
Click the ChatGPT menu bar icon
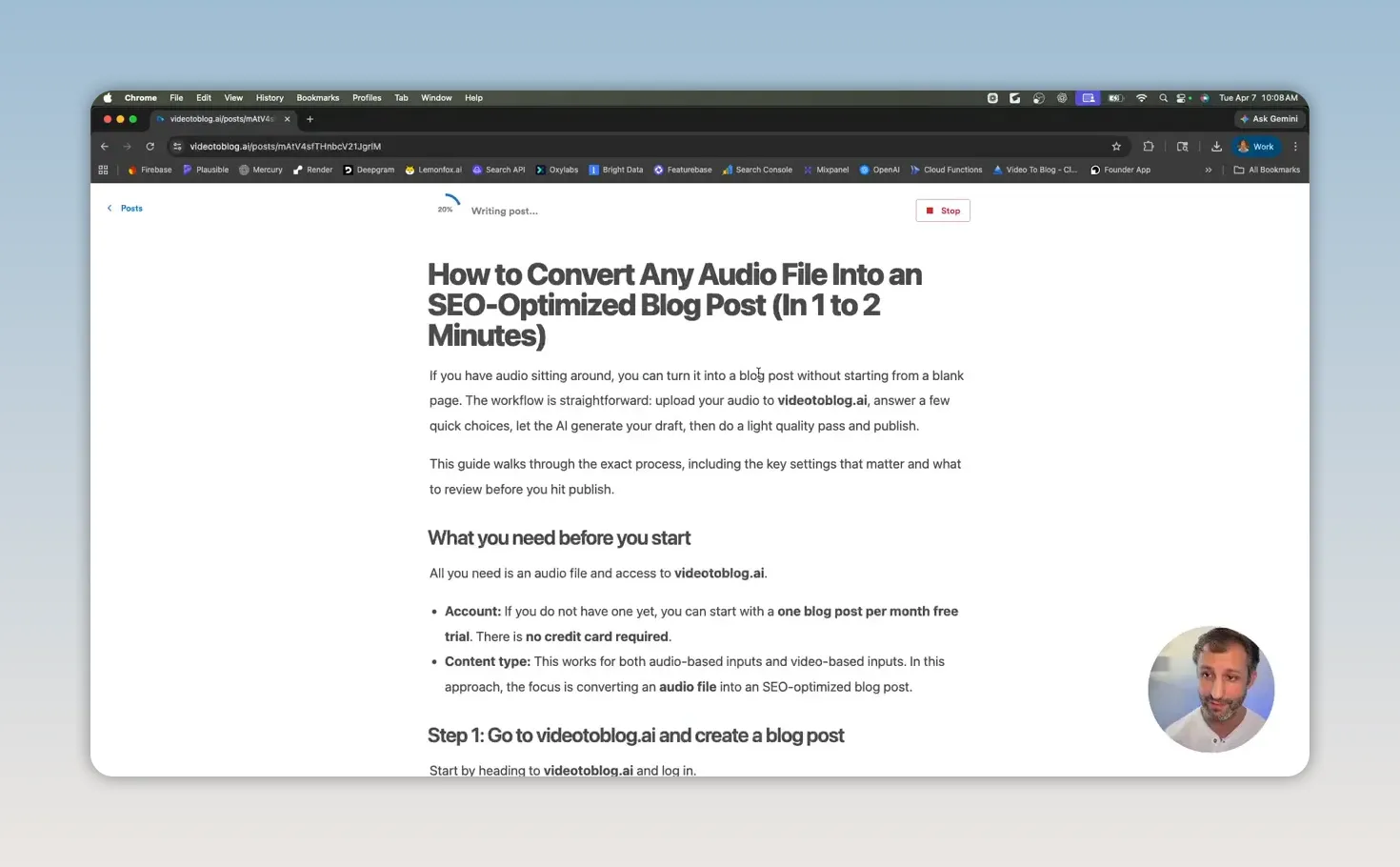click(1062, 97)
